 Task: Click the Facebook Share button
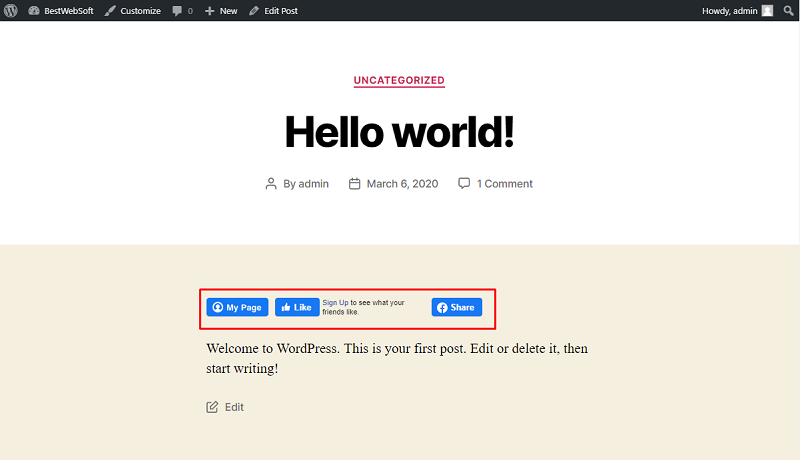(457, 307)
